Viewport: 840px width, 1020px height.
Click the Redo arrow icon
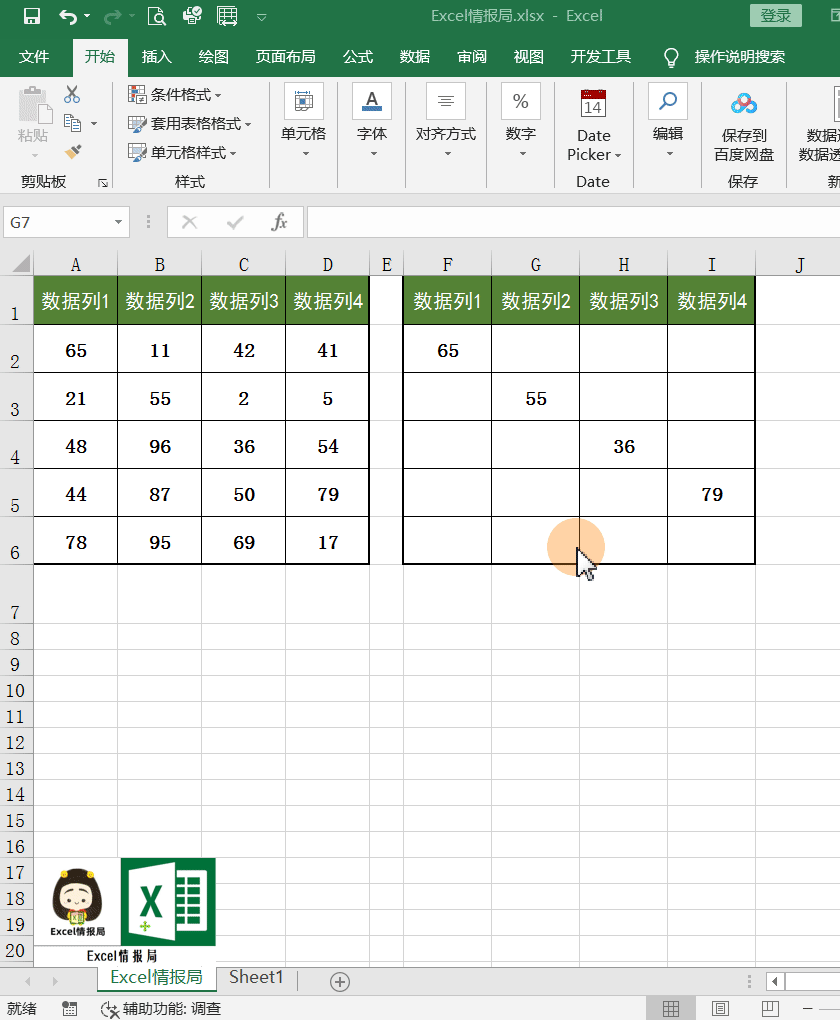[113, 16]
